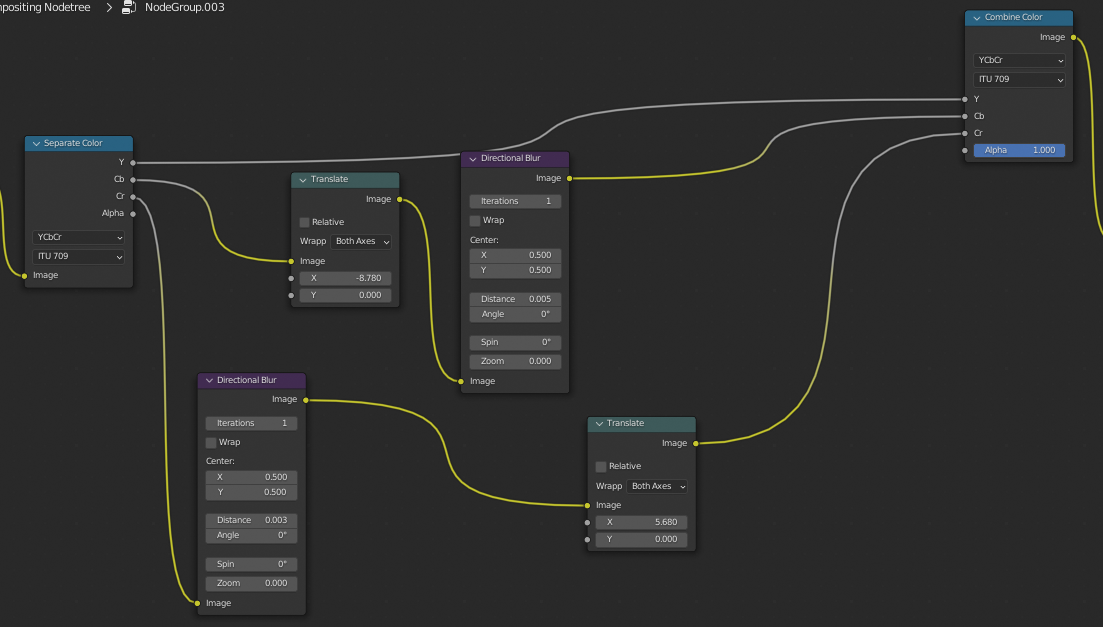Click the Alpha output socket on Separate Color
Image resolution: width=1103 pixels, height=627 pixels.
[x=132, y=213]
